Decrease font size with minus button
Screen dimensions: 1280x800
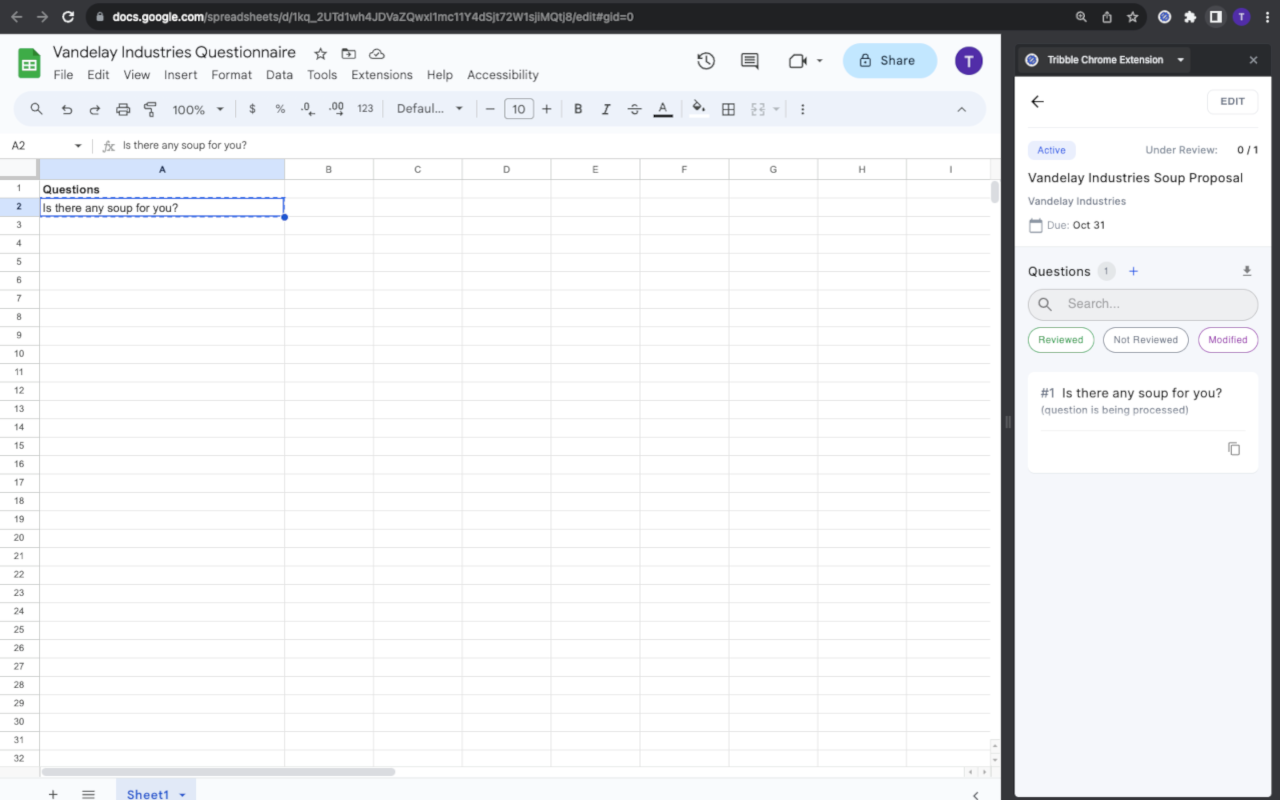pyautogui.click(x=490, y=109)
